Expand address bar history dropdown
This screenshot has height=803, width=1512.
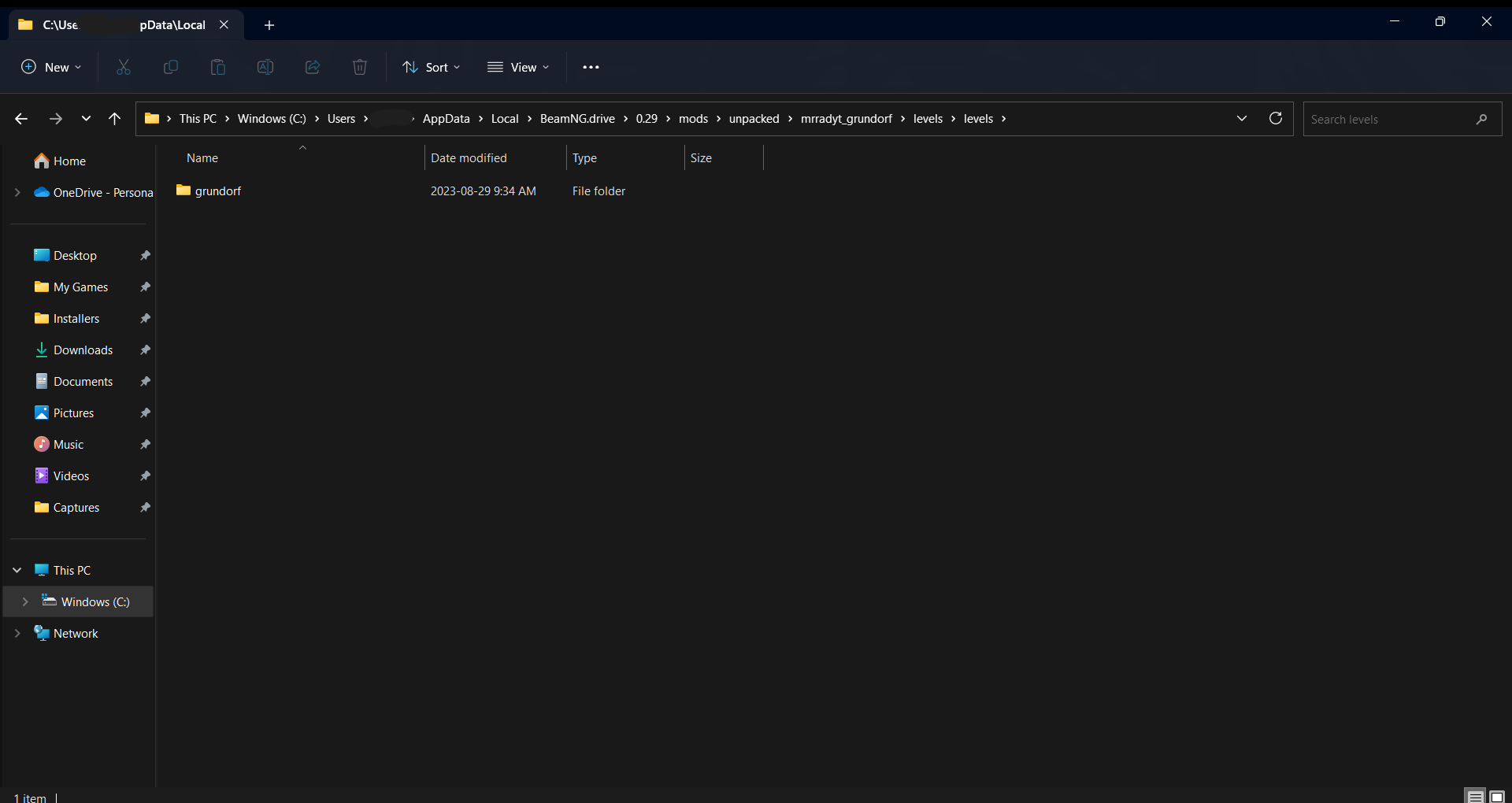[x=1242, y=118]
